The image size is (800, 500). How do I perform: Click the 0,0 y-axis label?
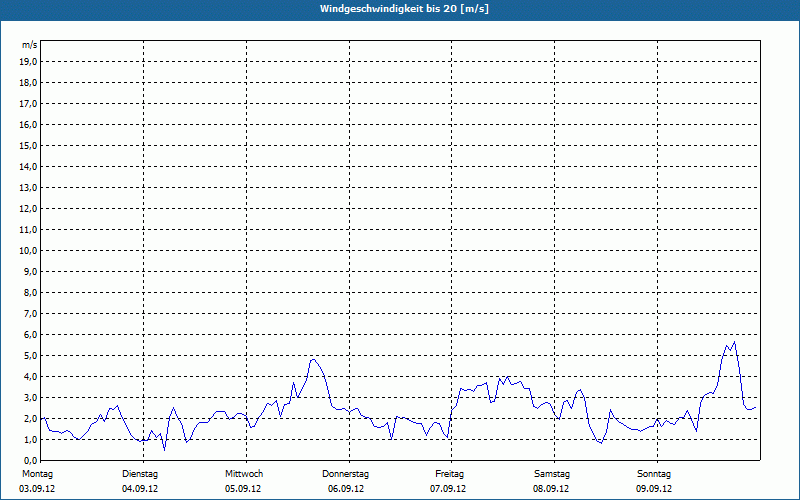[30, 460]
